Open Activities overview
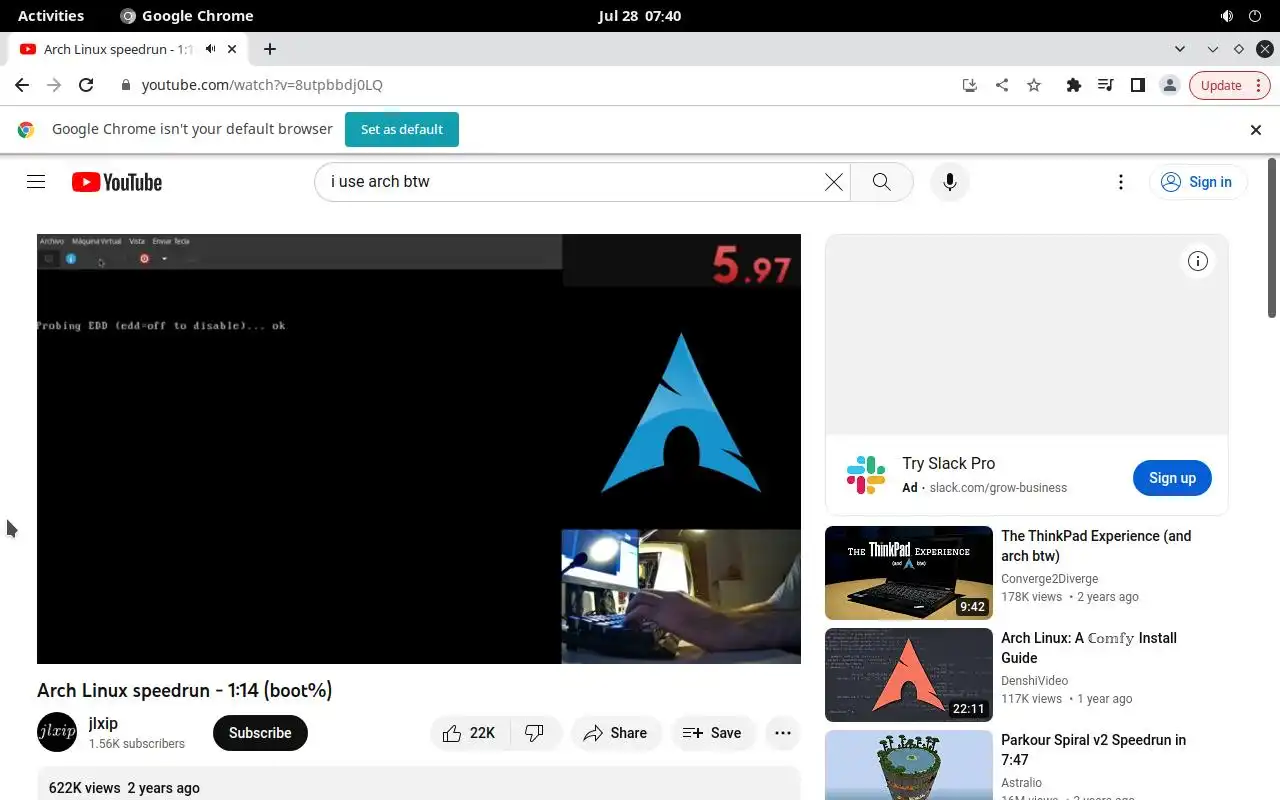The height and width of the screenshot is (800, 1280). [x=51, y=16]
